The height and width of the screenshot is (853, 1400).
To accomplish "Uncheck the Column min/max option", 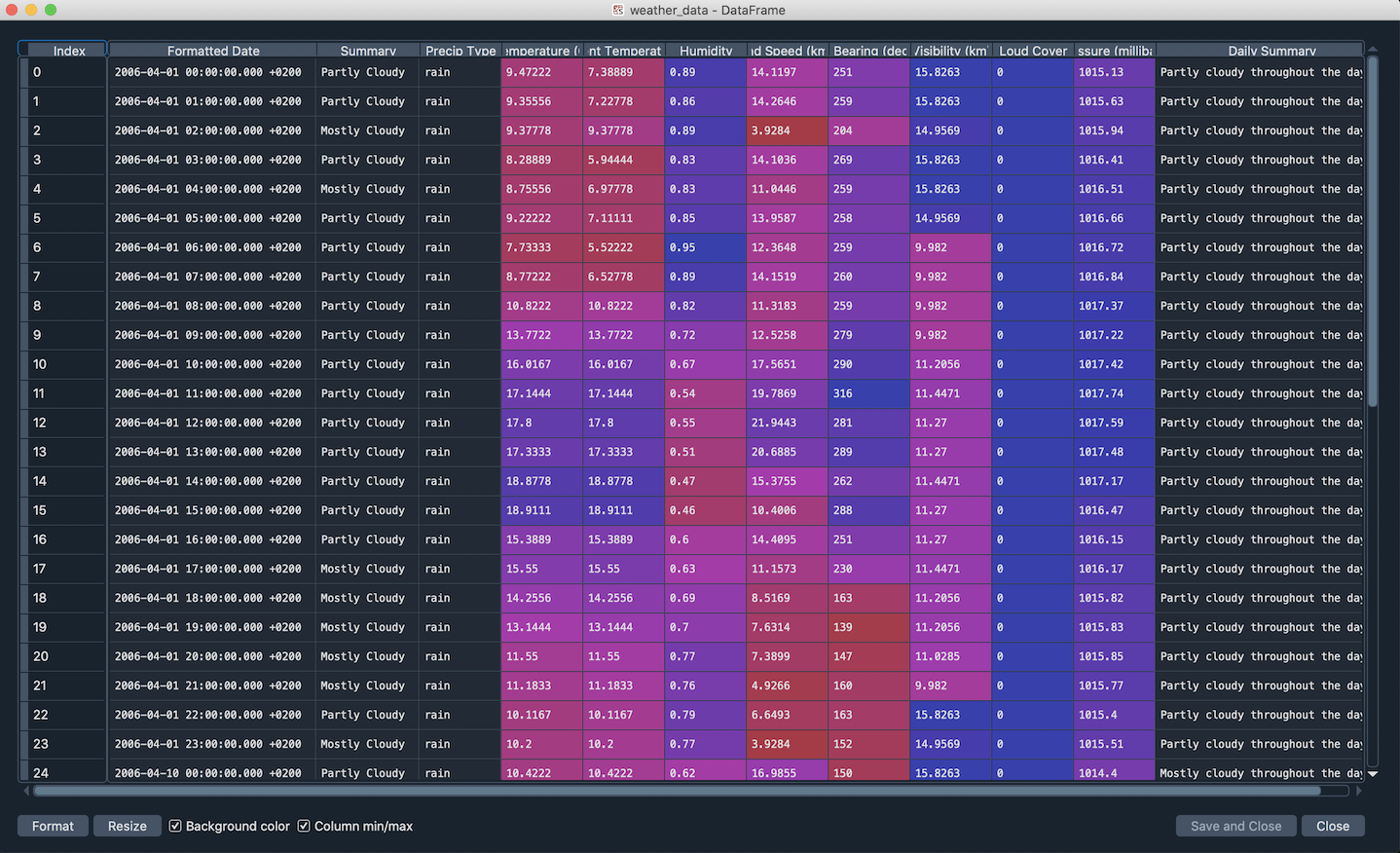I will coord(304,826).
